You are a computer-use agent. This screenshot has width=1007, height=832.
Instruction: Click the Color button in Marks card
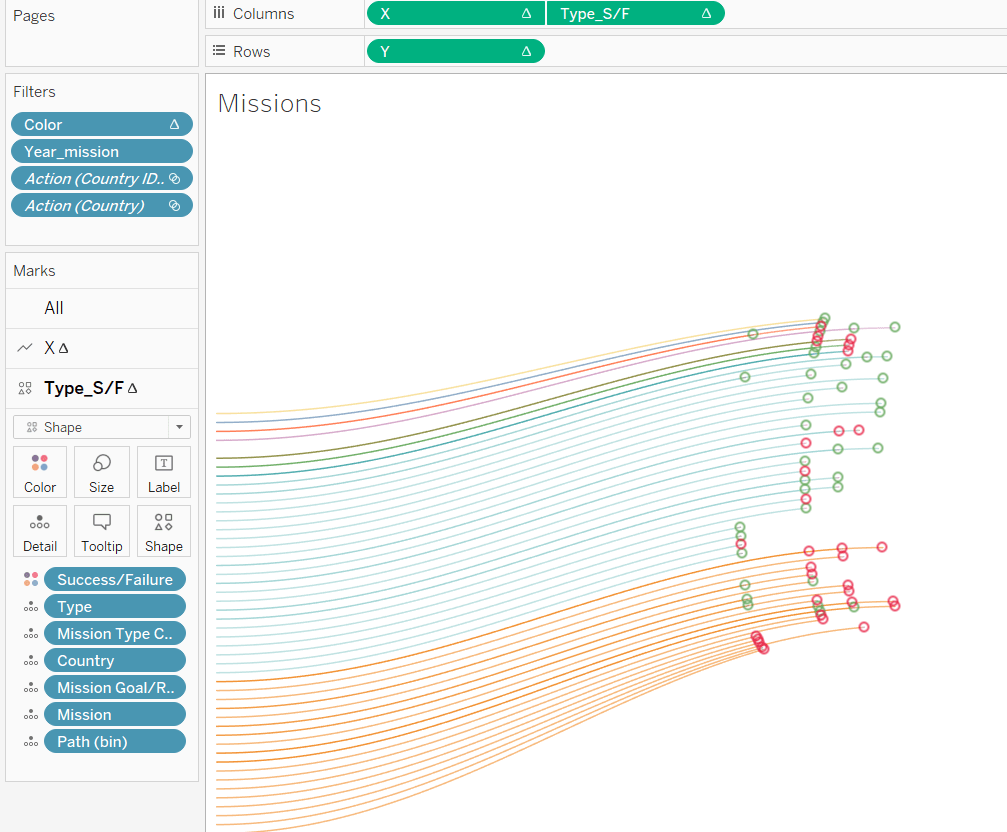[x=40, y=472]
